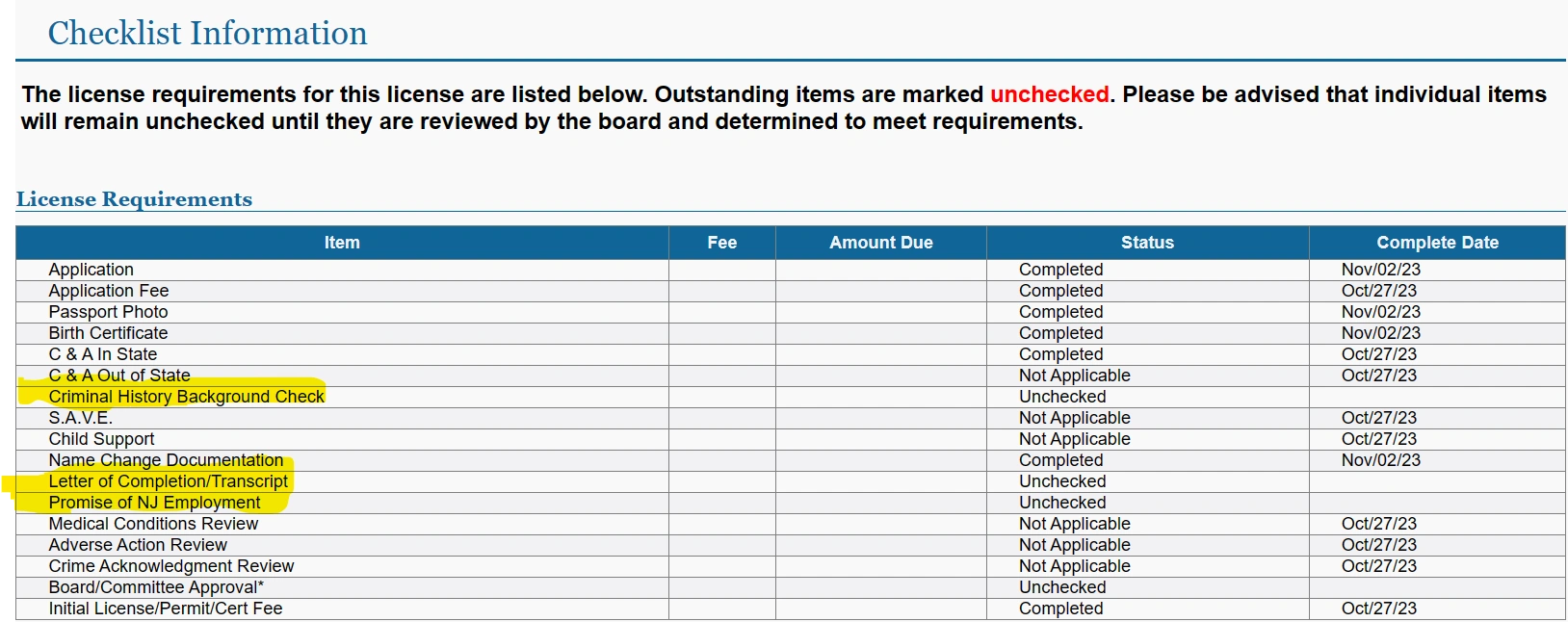Click the Board/Committee Approval* item

click(156, 587)
